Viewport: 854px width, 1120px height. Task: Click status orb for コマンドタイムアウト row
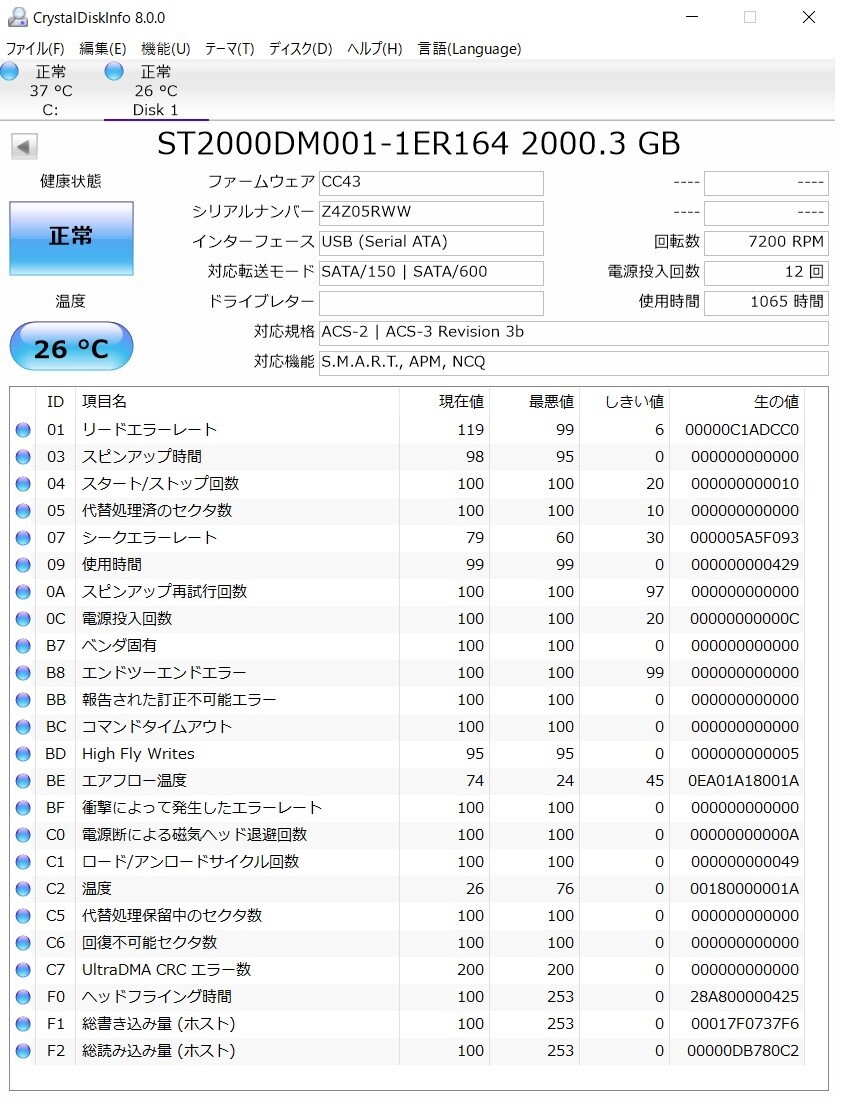pos(23,727)
